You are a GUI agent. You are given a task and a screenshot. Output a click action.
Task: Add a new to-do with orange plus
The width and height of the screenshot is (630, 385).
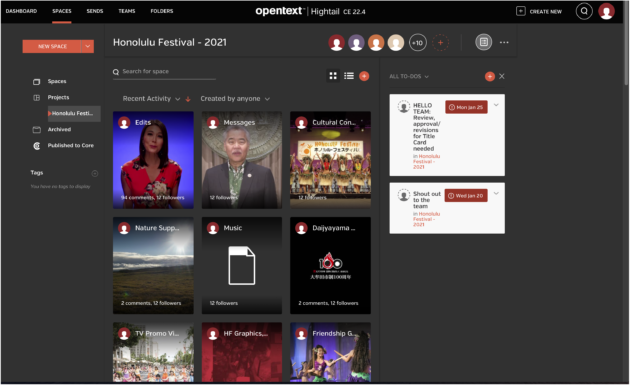pos(489,76)
